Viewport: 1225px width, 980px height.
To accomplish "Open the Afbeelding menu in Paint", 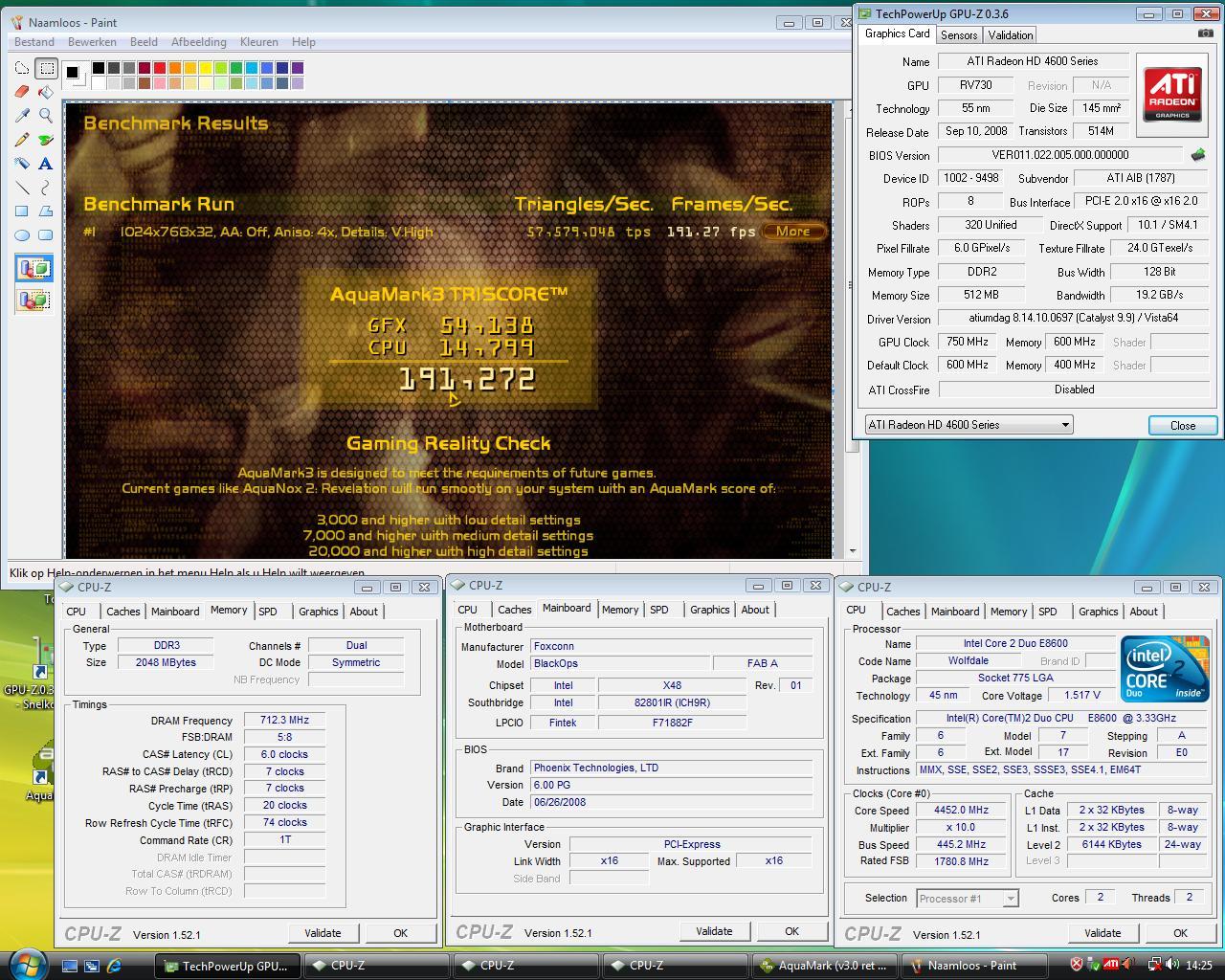I will pyautogui.click(x=198, y=42).
